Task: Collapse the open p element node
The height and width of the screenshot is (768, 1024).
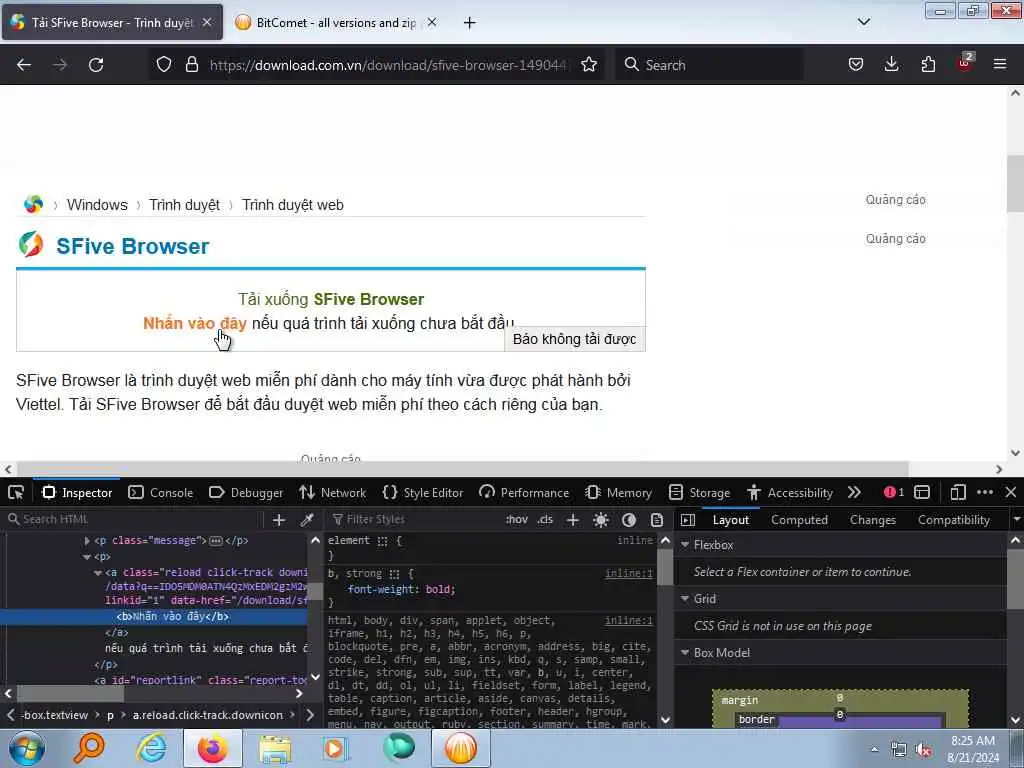Action: tap(87, 557)
